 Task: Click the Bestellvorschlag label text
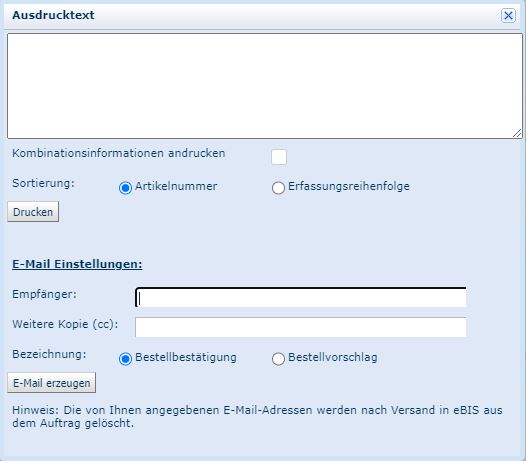[333, 357]
